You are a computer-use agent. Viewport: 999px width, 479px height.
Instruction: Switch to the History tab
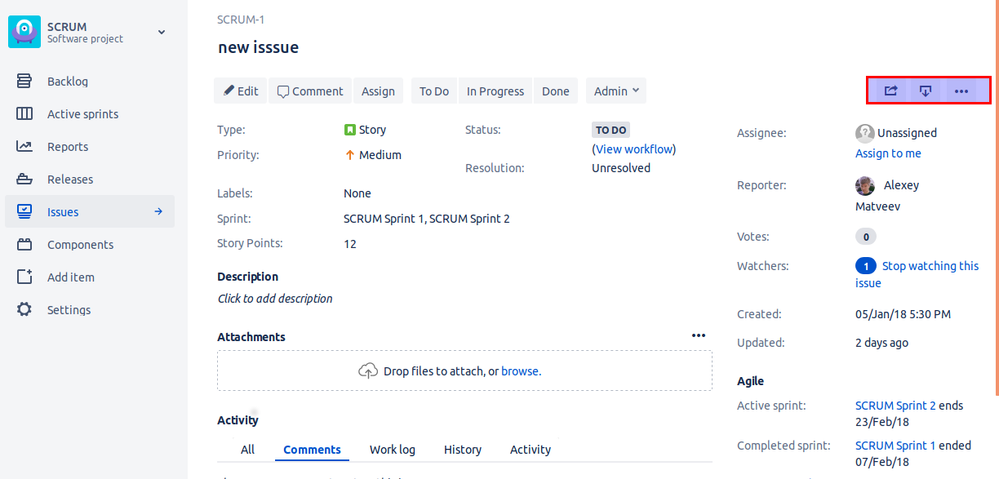tap(463, 450)
